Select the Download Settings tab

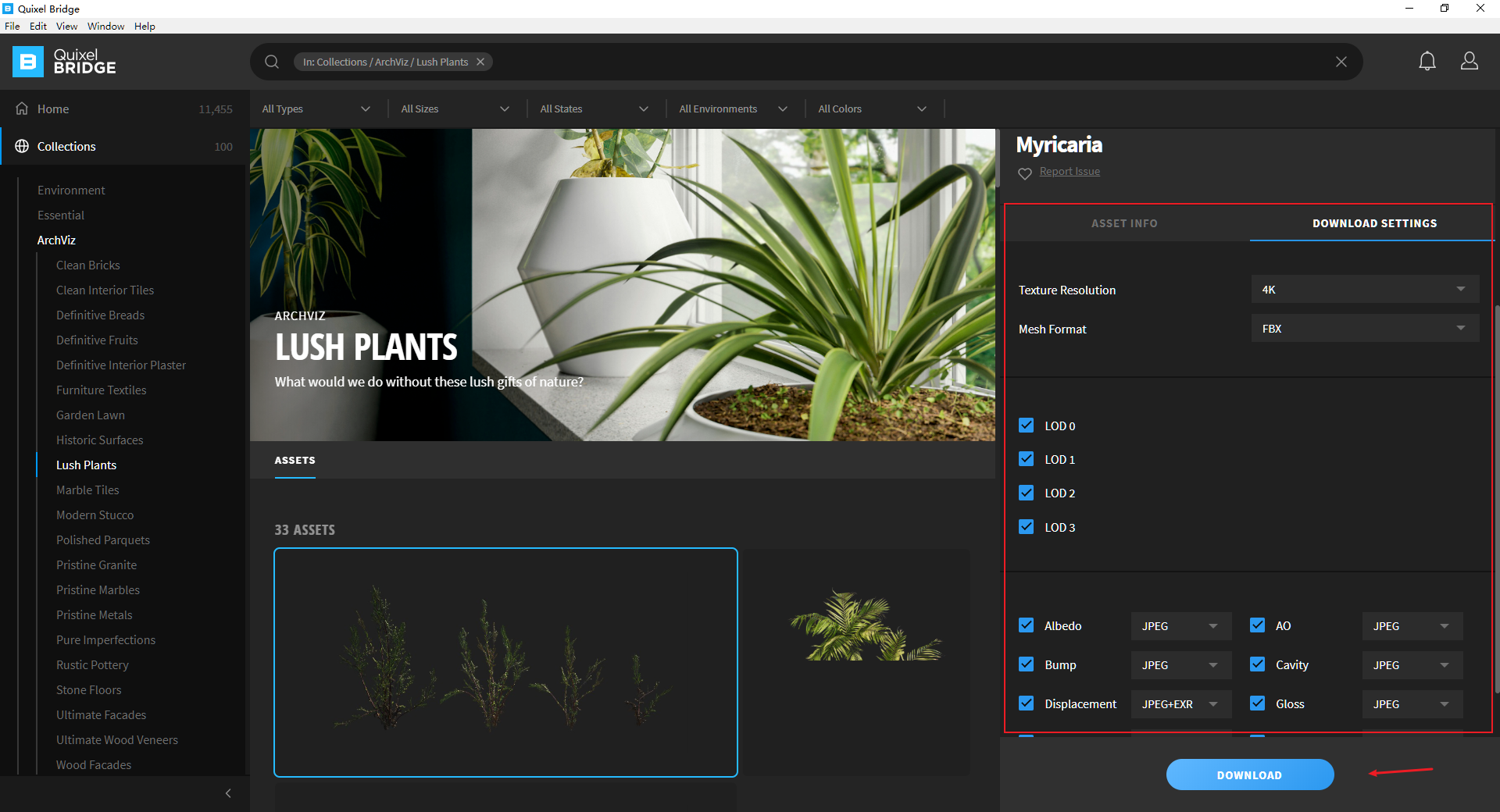1374,223
